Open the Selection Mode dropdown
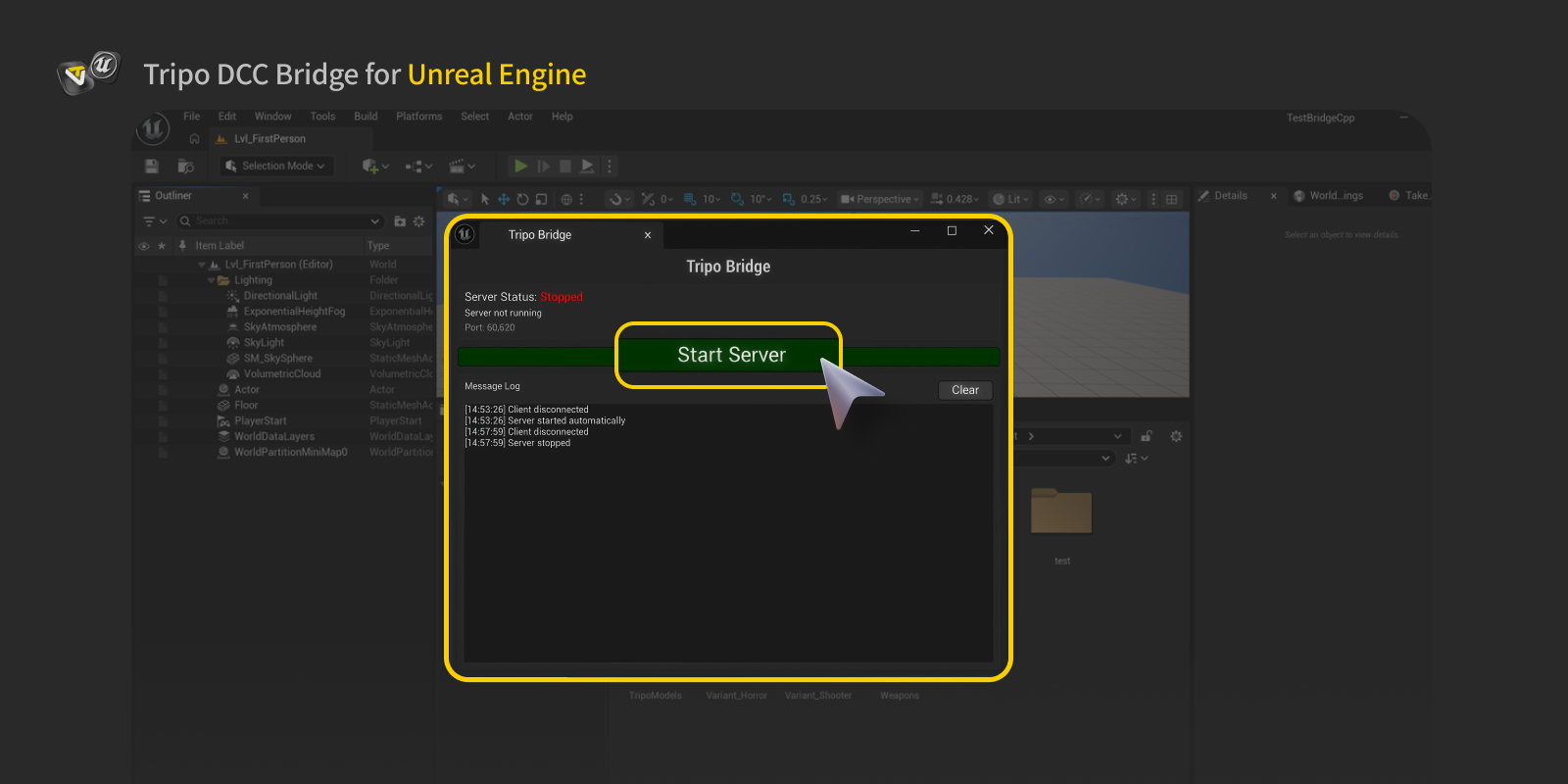Viewport: 1568px width, 784px height. point(276,167)
